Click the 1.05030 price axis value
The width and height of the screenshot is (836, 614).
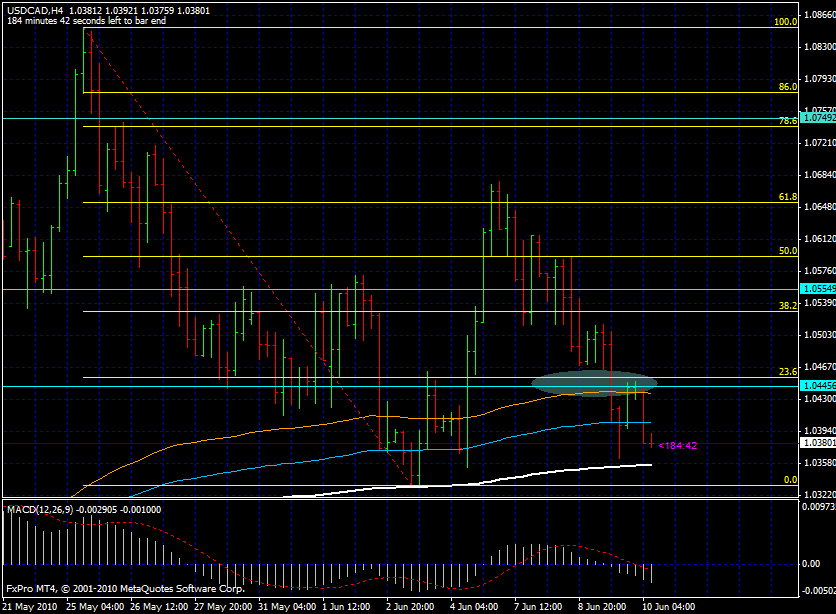click(x=819, y=335)
